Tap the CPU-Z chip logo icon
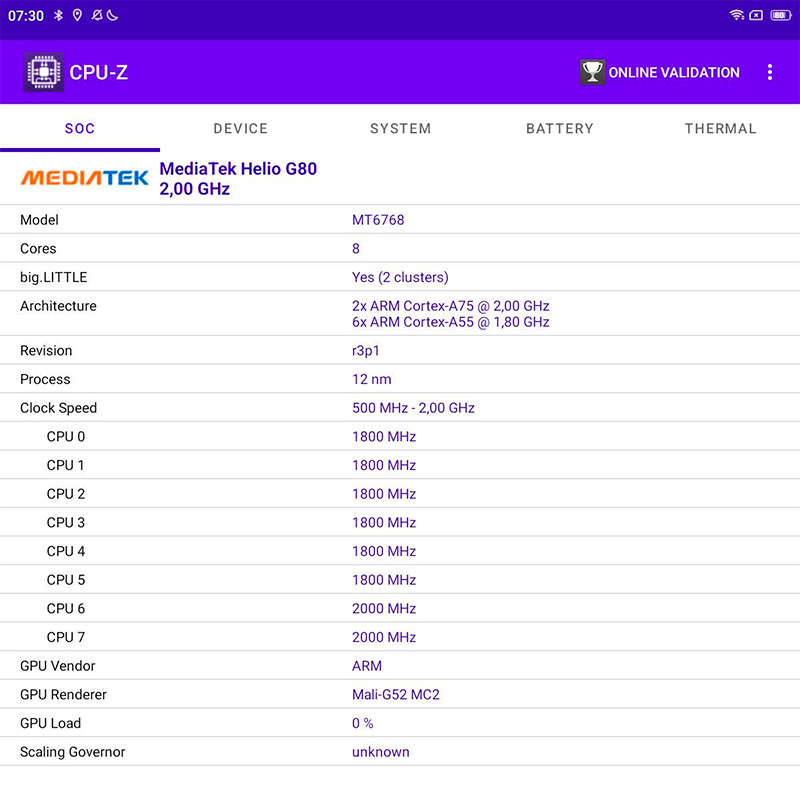Screen dimensions: 800x796 [43, 72]
